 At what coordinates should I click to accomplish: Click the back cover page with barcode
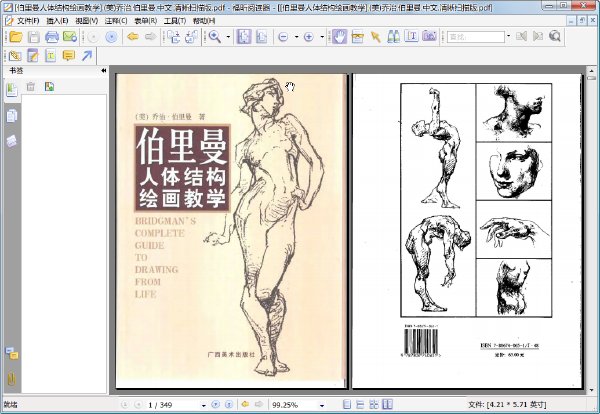coord(467,231)
